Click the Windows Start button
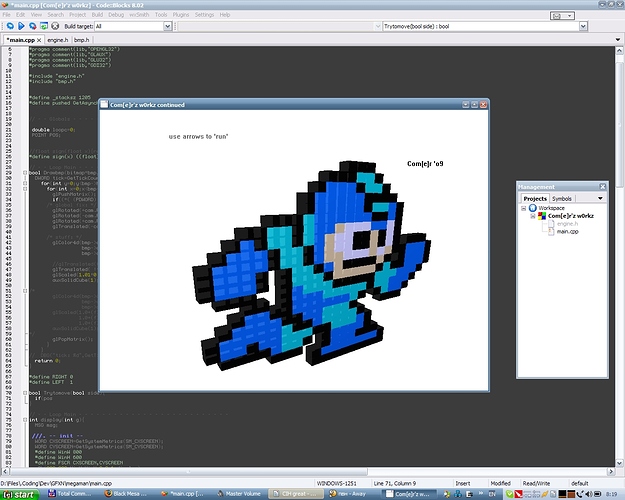 [22, 494]
